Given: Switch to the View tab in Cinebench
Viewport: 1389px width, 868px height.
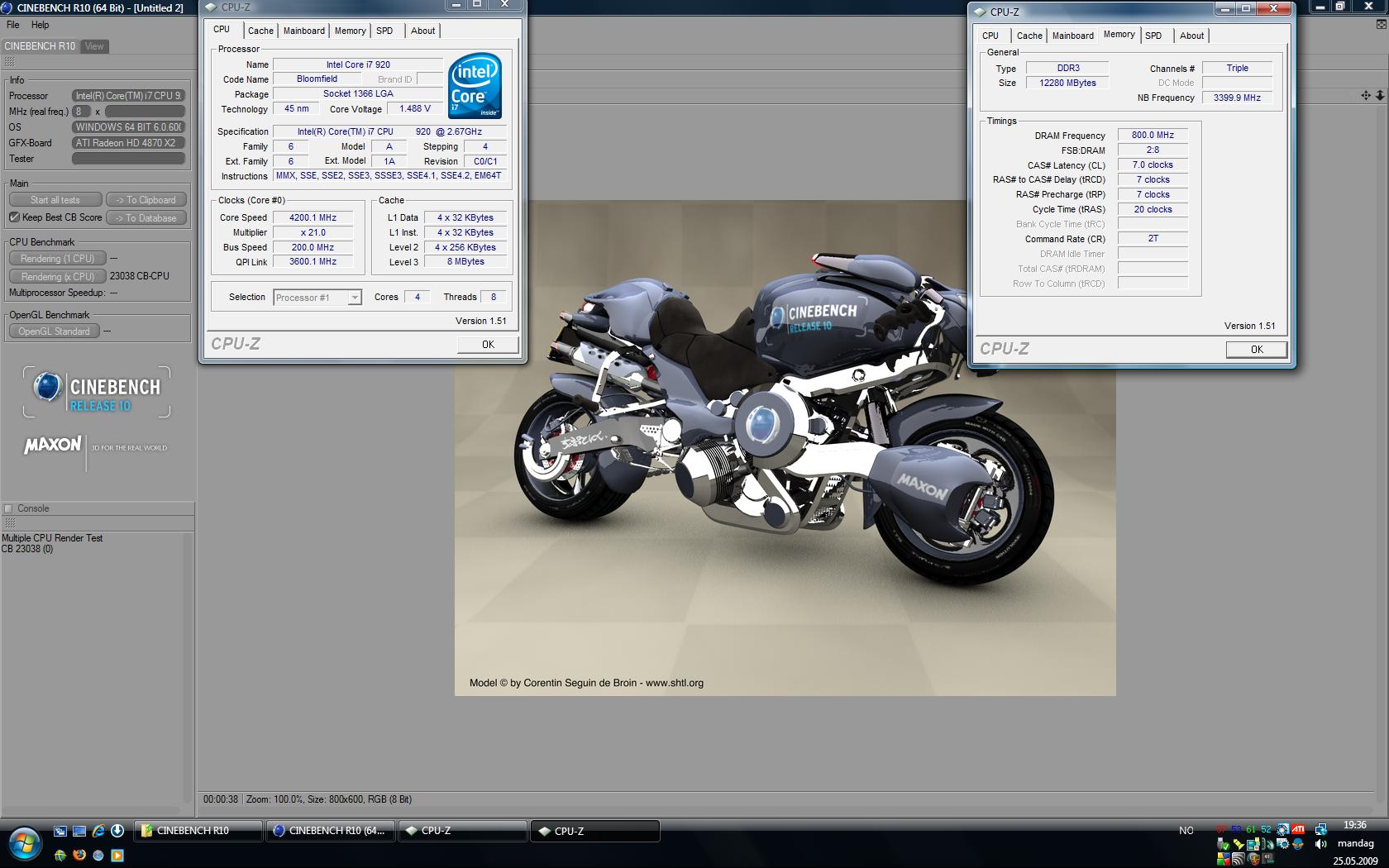Looking at the screenshot, I should [x=94, y=46].
